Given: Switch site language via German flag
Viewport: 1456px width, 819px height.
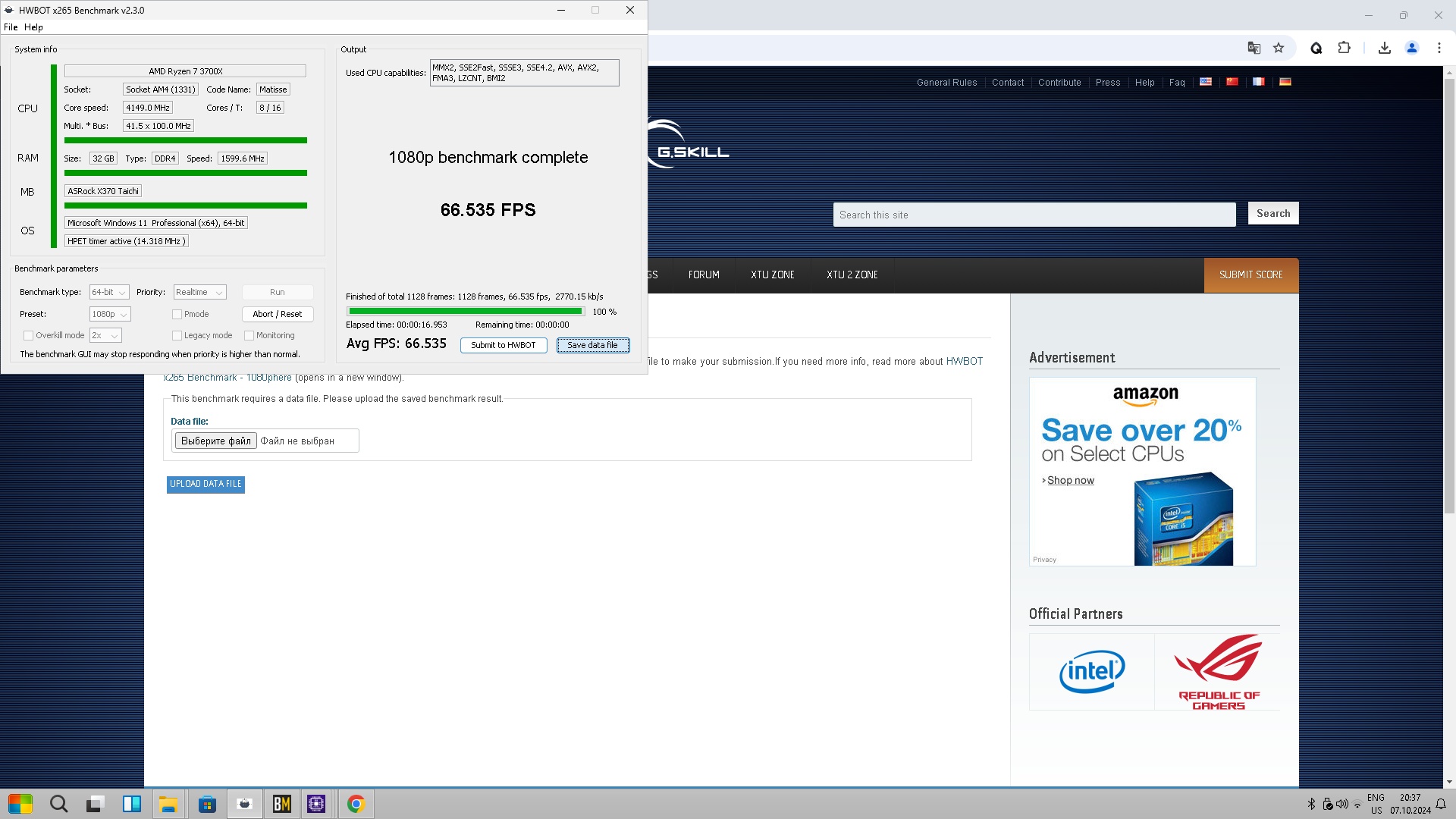Looking at the screenshot, I should [x=1285, y=82].
